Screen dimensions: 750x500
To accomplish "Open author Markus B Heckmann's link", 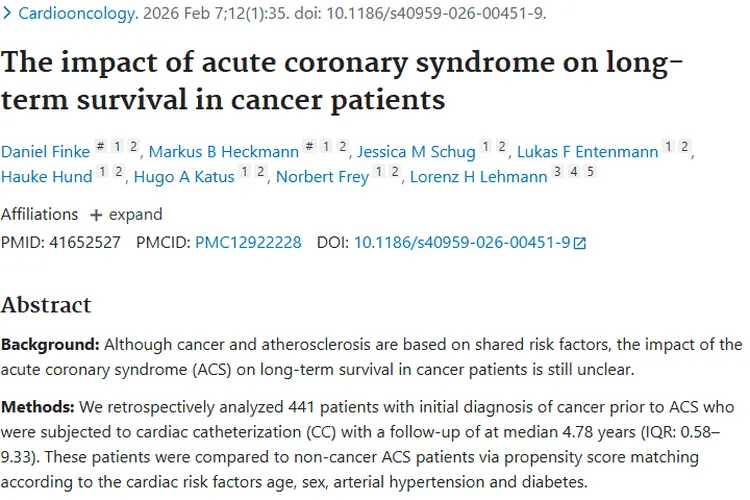I will point(223,152).
